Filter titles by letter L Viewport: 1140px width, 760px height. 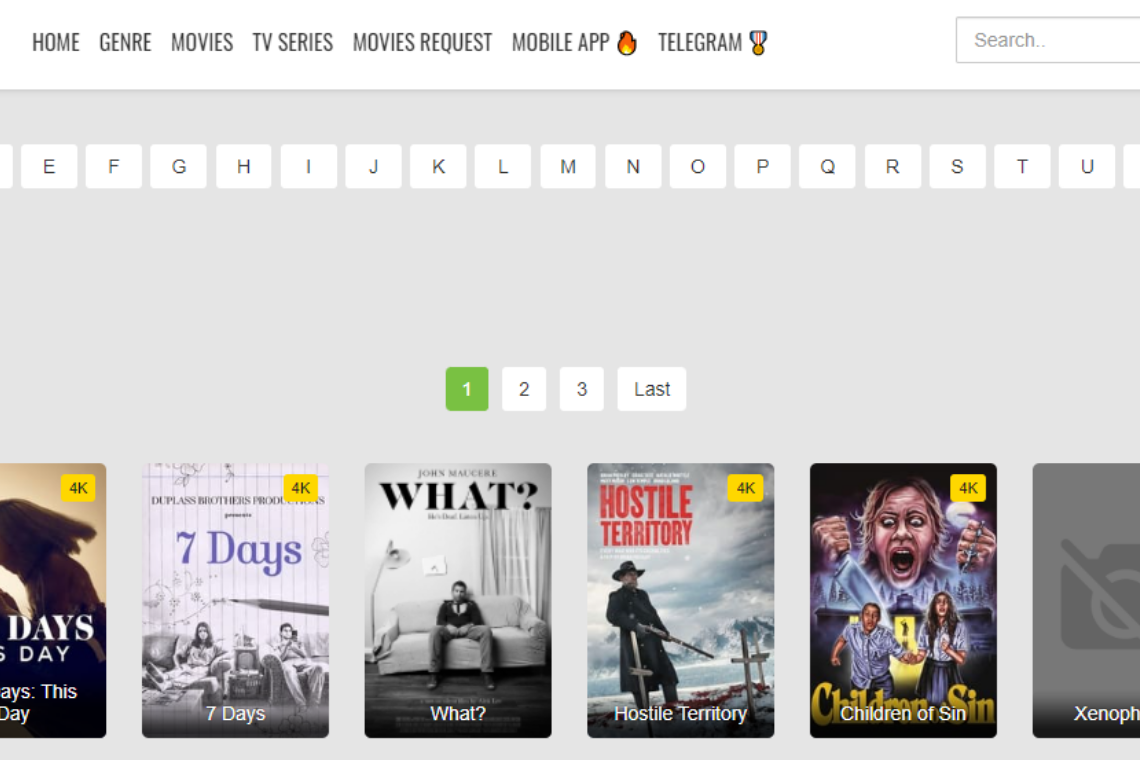click(503, 167)
